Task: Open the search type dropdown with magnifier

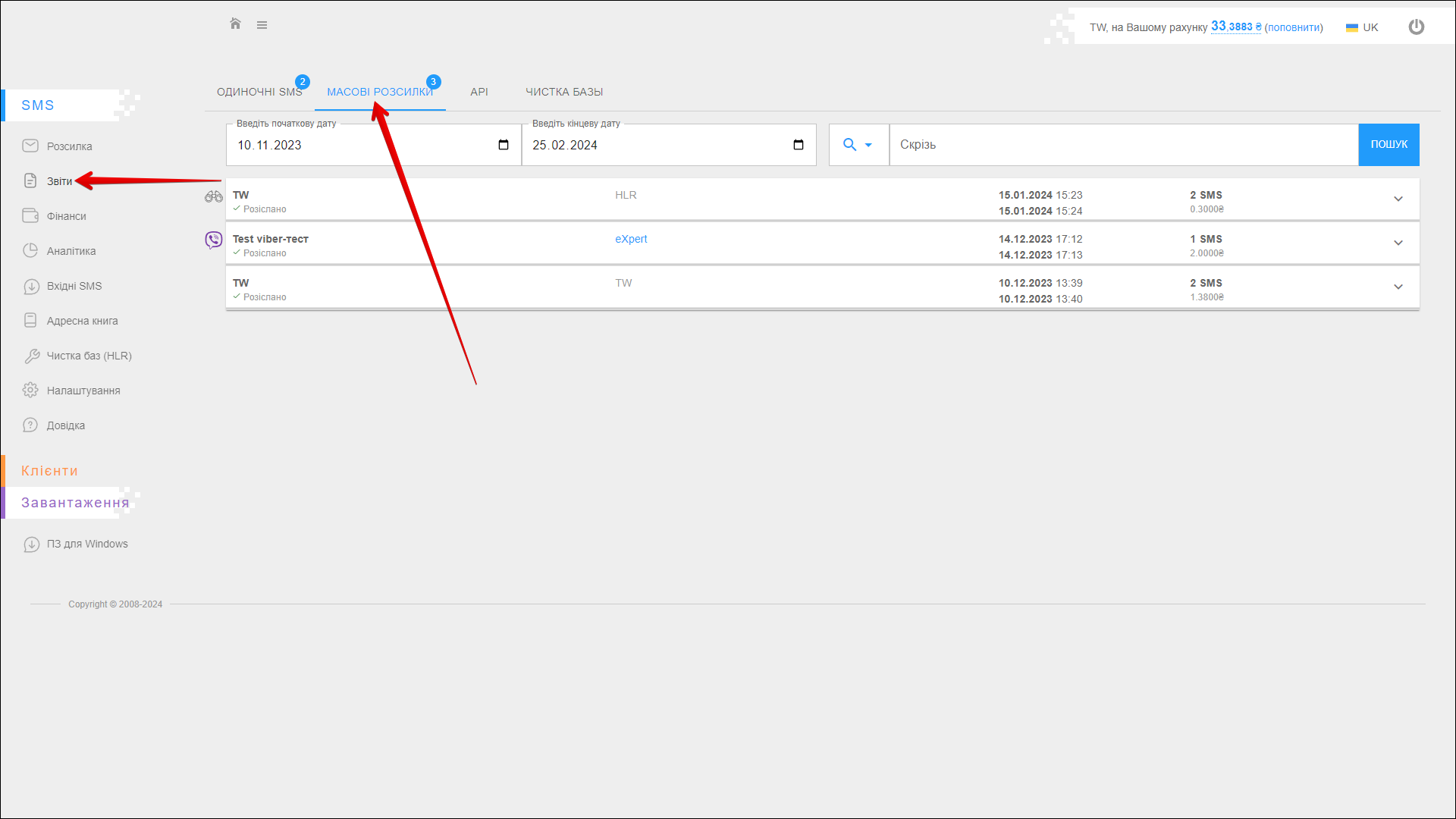Action: tap(858, 145)
